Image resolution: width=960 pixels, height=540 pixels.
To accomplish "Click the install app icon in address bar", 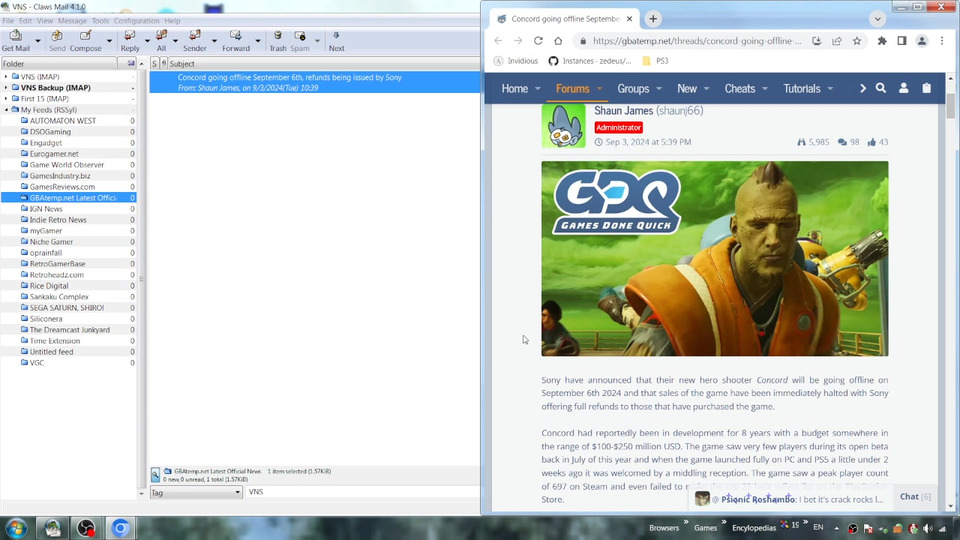I will [817, 41].
